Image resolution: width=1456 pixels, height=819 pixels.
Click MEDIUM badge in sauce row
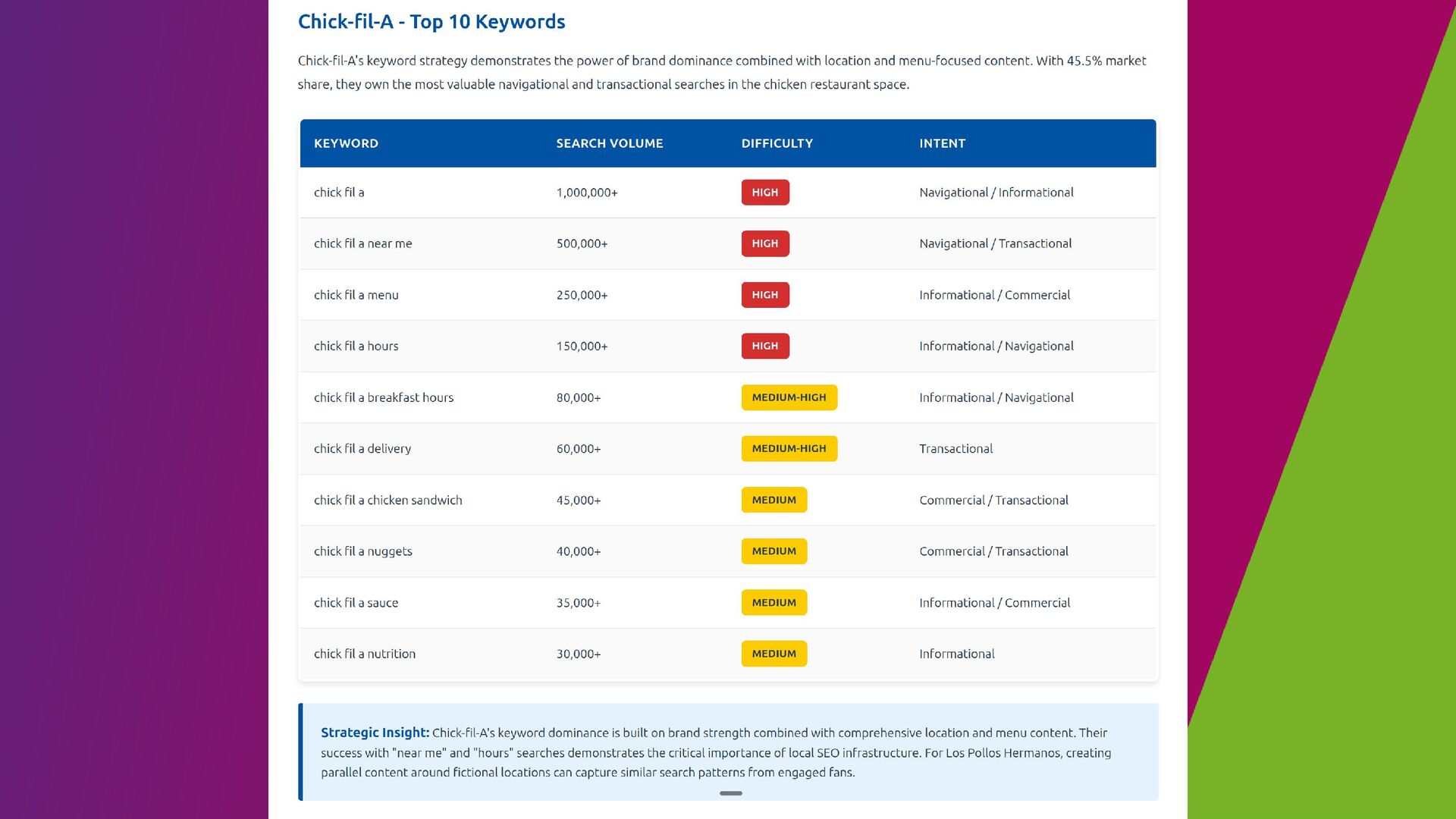[773, 602]
